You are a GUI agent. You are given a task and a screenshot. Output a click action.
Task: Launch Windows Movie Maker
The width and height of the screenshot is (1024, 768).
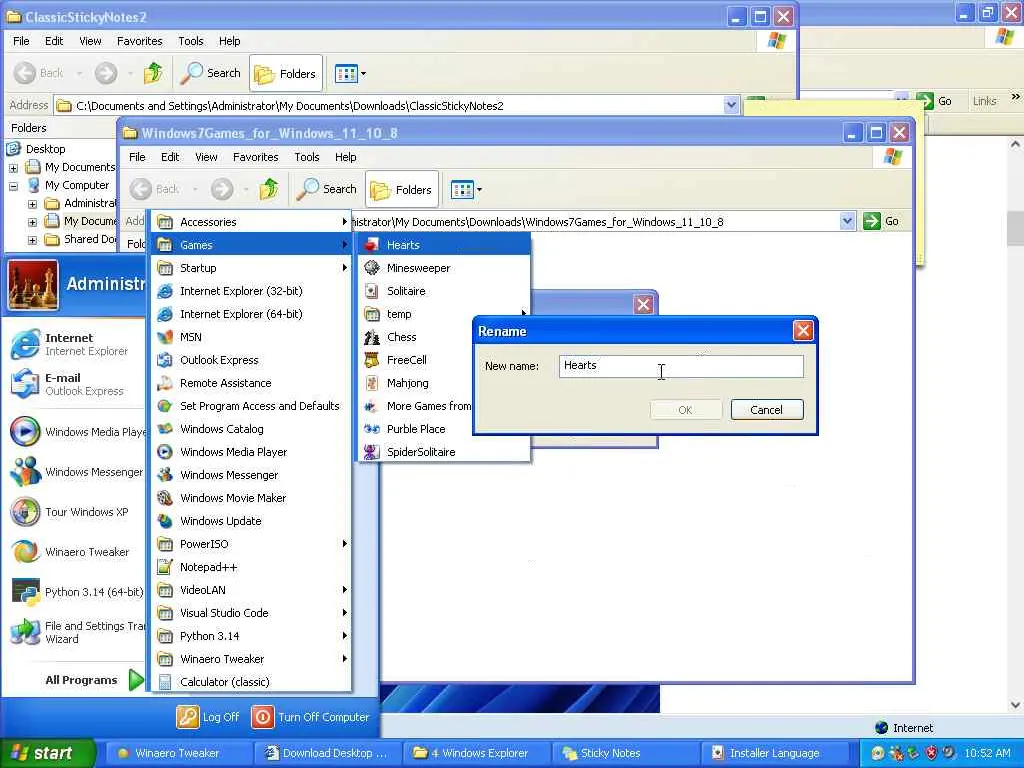tap(252, 498)
